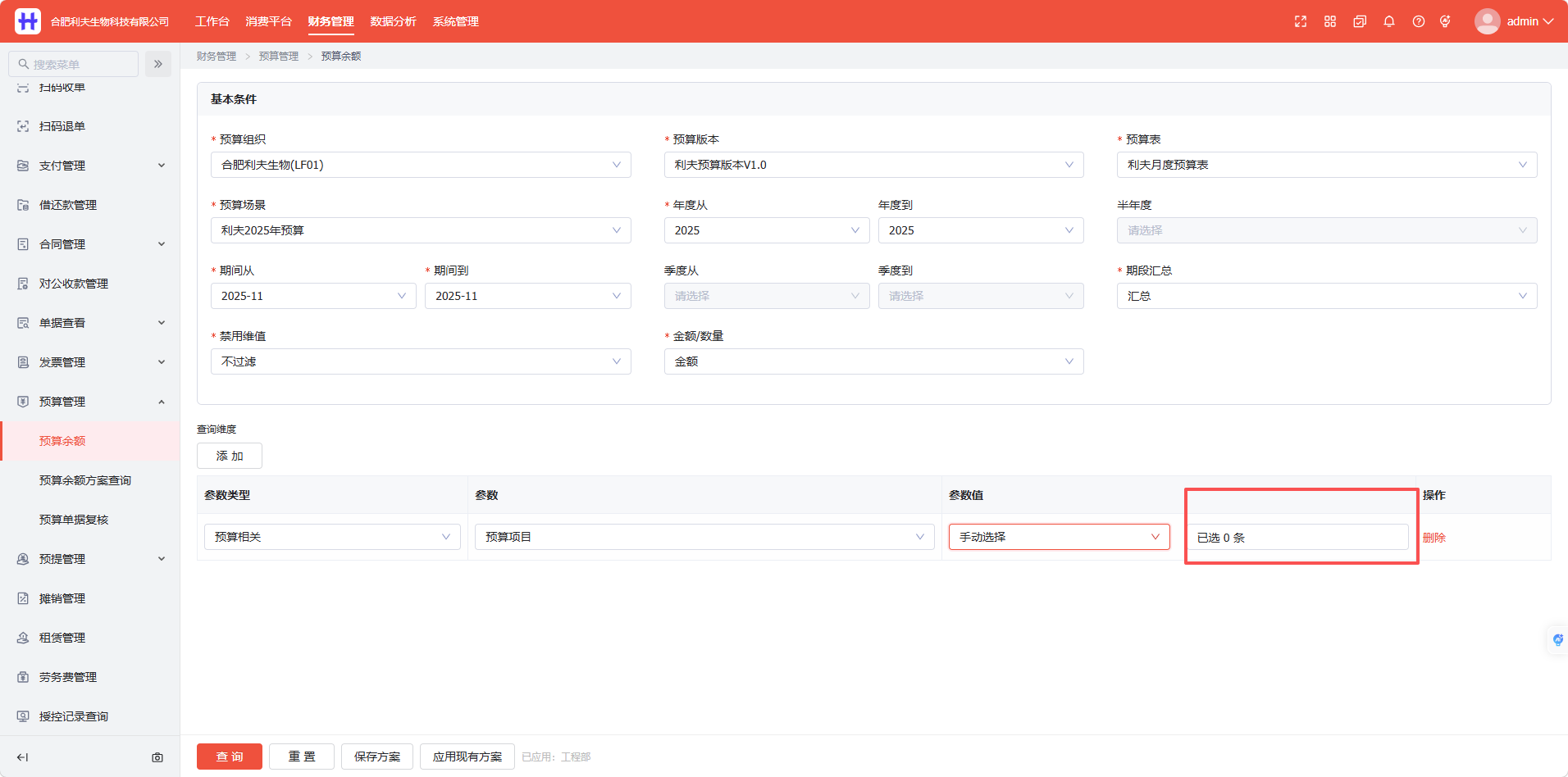This screenshot has width=1568, height=777.
Task: Click the red 查询 button
Action: pyautogui.click(x=230, y=757)
